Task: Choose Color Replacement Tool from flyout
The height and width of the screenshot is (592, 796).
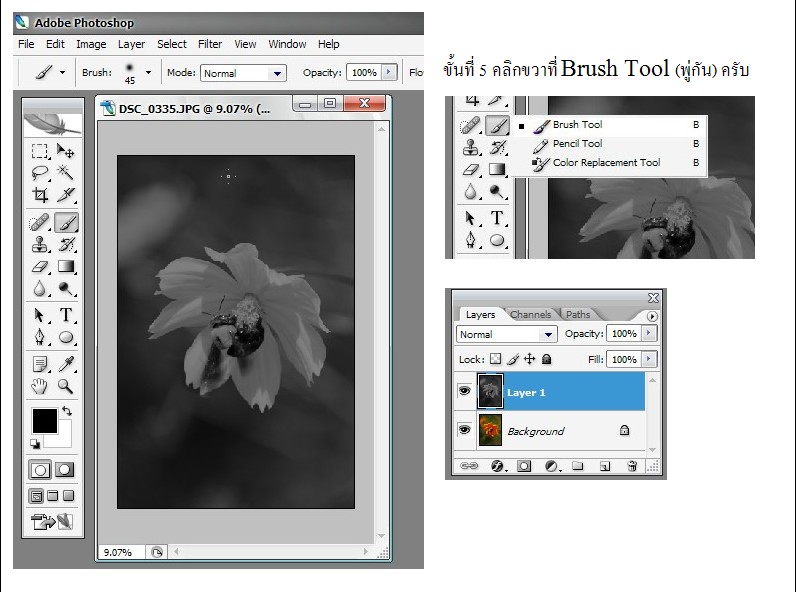Action: click(x=609, y=162)
